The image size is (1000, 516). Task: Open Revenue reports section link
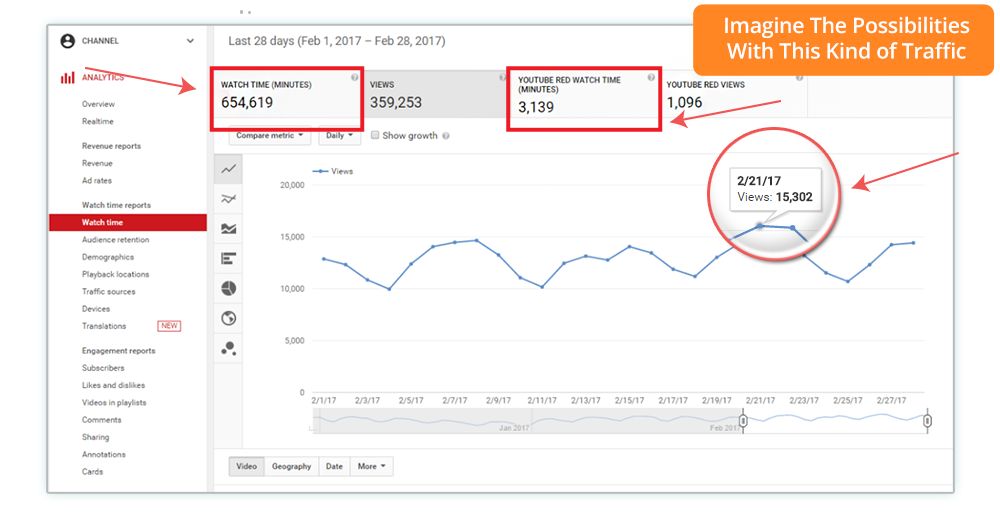coord(111,146)
